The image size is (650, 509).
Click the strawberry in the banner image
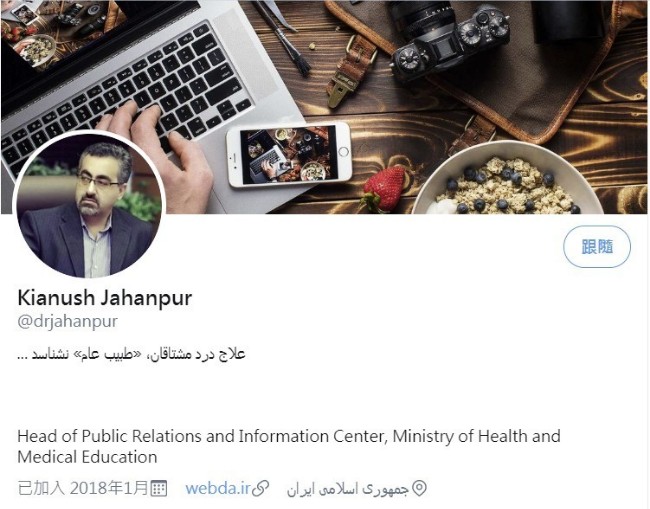click(384, 189)
